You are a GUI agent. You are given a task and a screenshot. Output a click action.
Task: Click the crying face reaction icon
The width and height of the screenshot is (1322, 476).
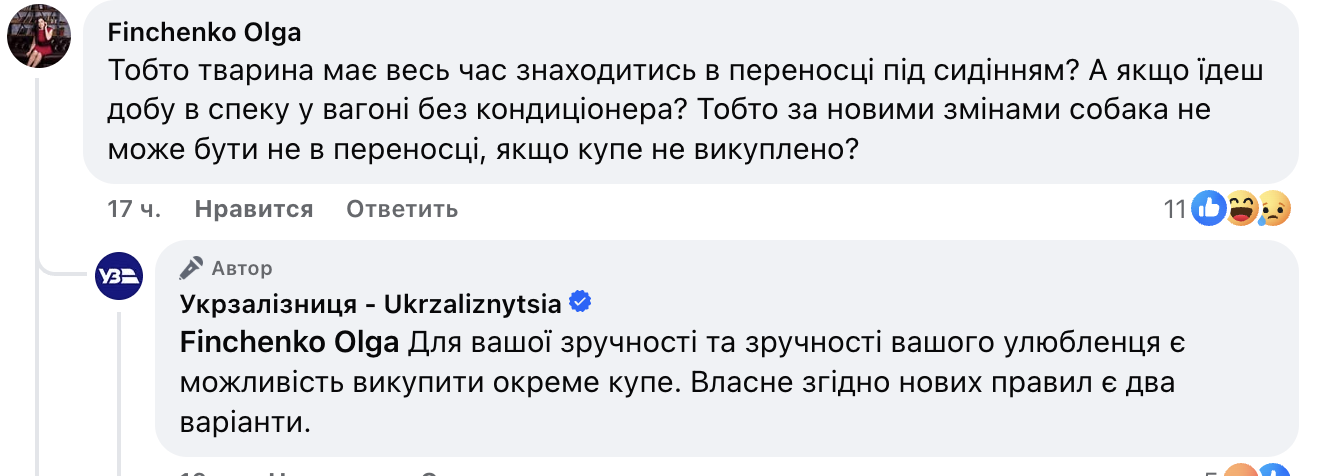[x=1273, y=208]
